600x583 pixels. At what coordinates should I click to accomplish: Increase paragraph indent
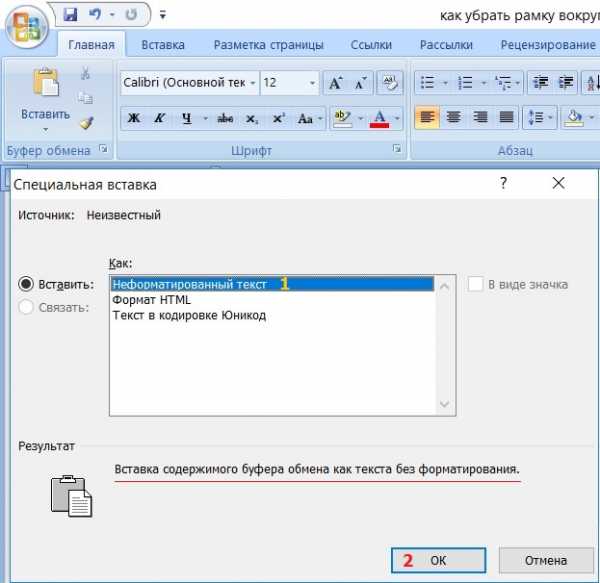[x=566, y=83]
